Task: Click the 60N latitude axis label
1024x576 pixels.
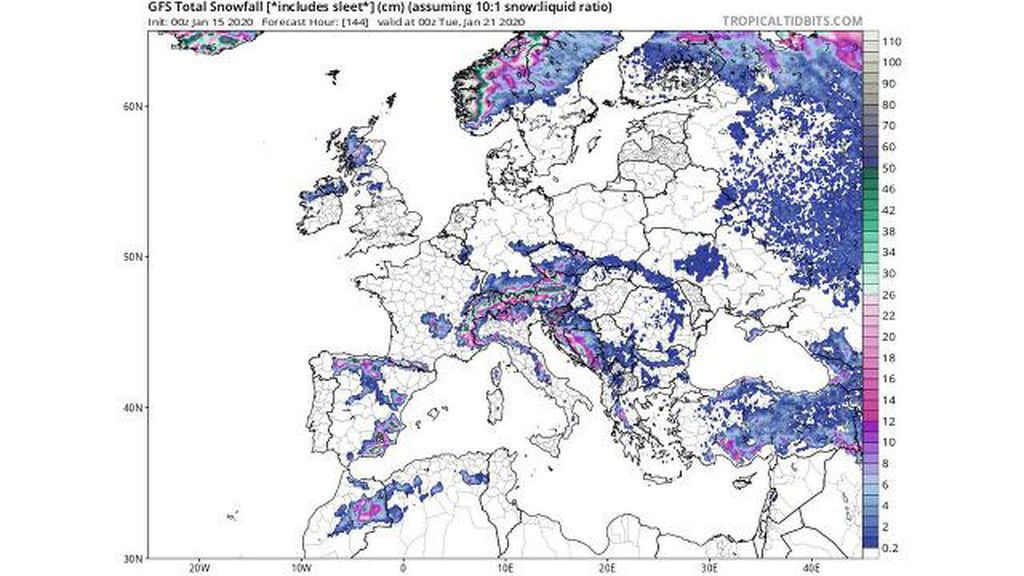Action: click(133, 106)
